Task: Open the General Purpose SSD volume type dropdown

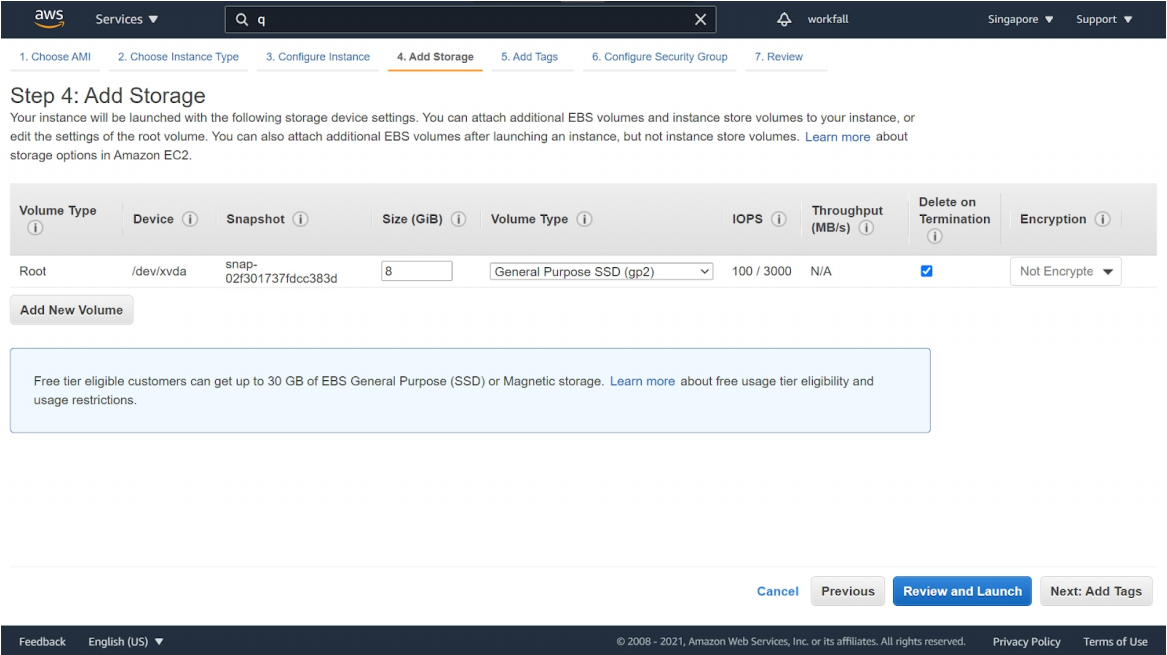Action: [602, 271]
